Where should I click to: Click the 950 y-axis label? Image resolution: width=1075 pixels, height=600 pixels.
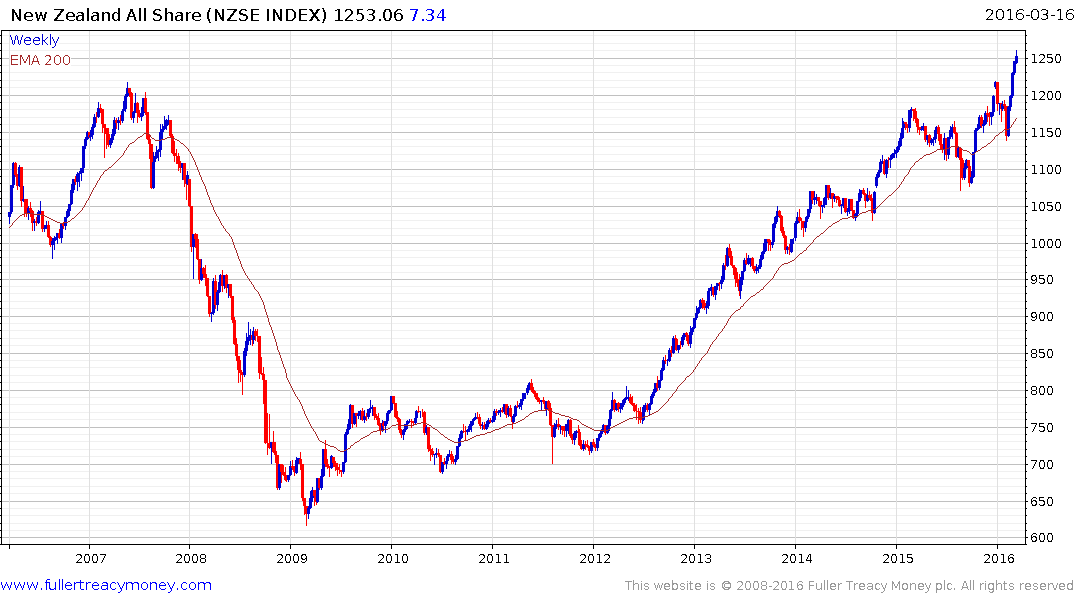pos(1042,280)
